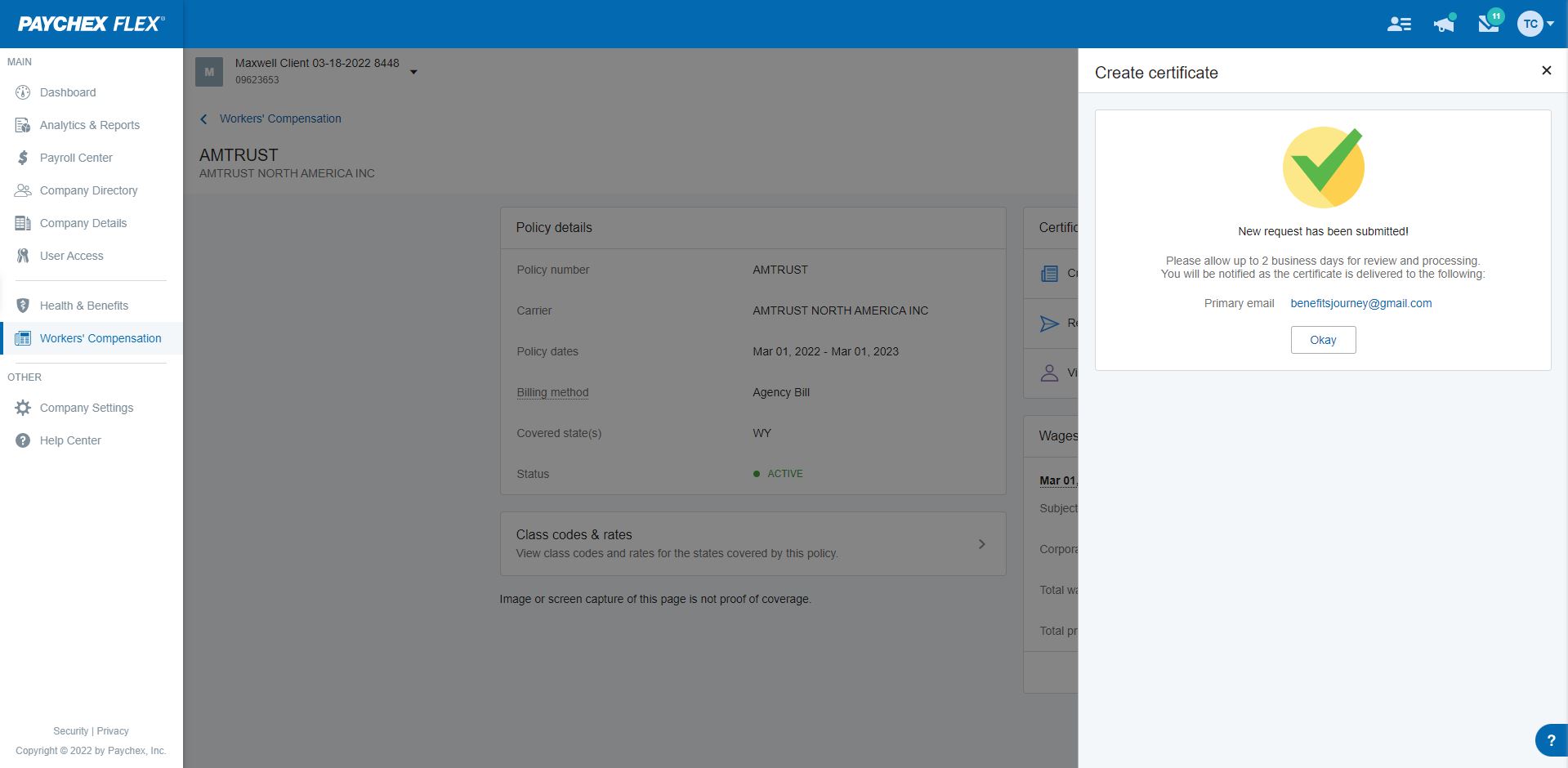
Task: Select Workers' Compensation in sidebar
Action: tap(101, 338)
